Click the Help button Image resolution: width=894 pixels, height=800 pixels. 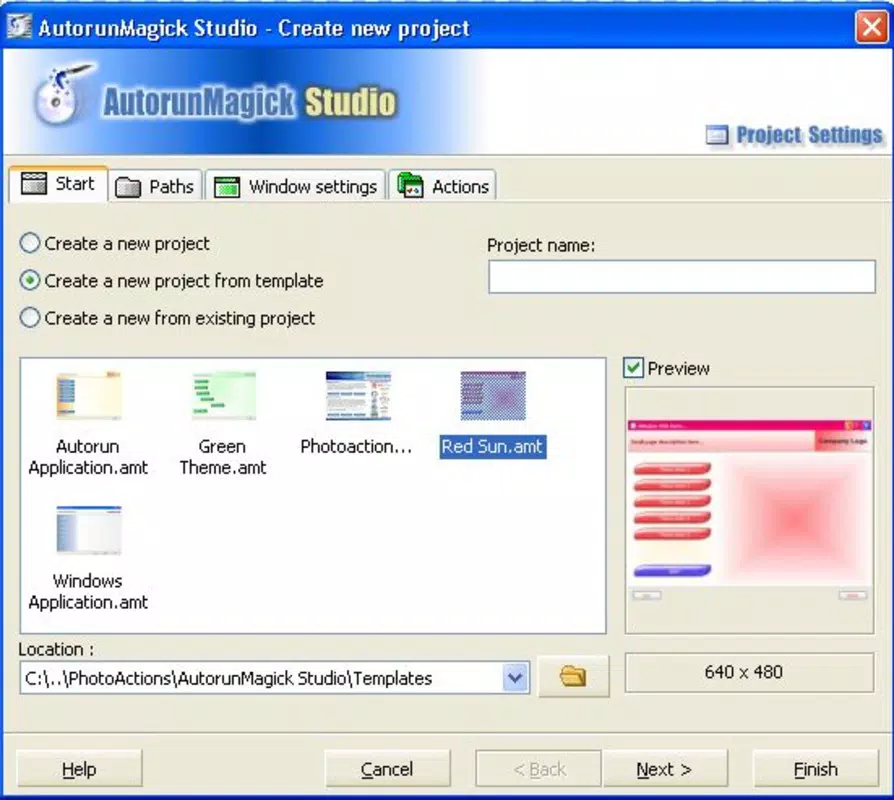[79, 769]
